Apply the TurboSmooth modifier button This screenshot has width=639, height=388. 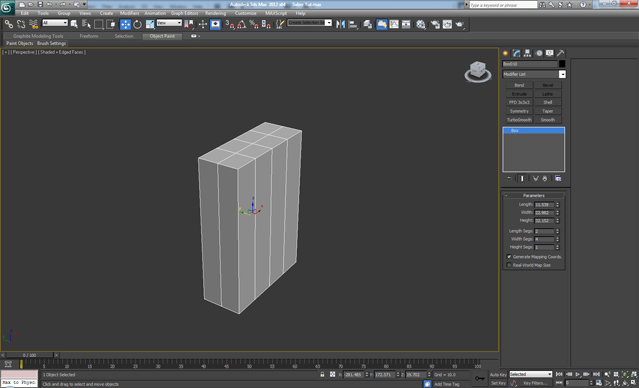pos(519,120)
